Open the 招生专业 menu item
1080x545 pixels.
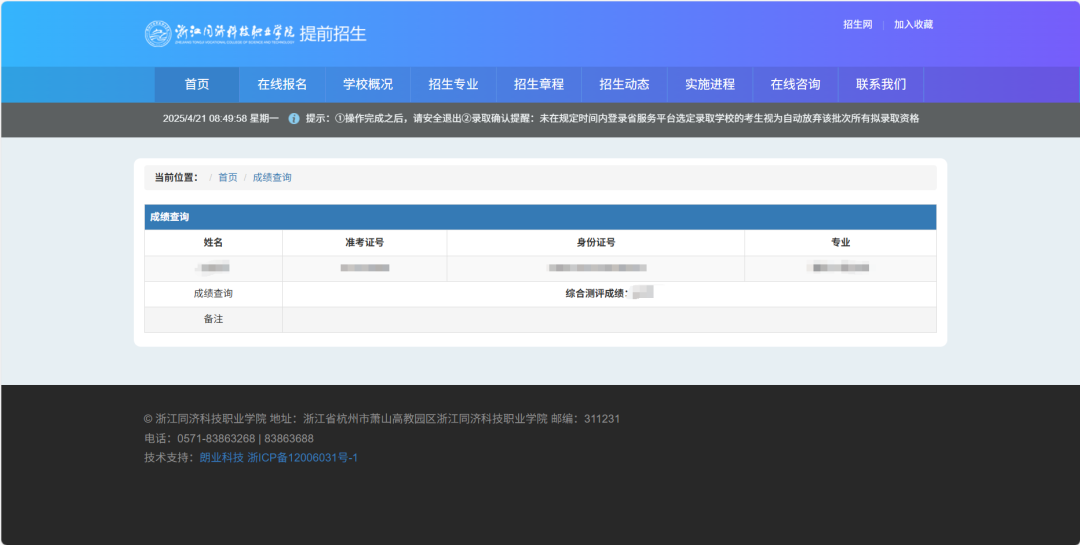click(x=453, y=84)
